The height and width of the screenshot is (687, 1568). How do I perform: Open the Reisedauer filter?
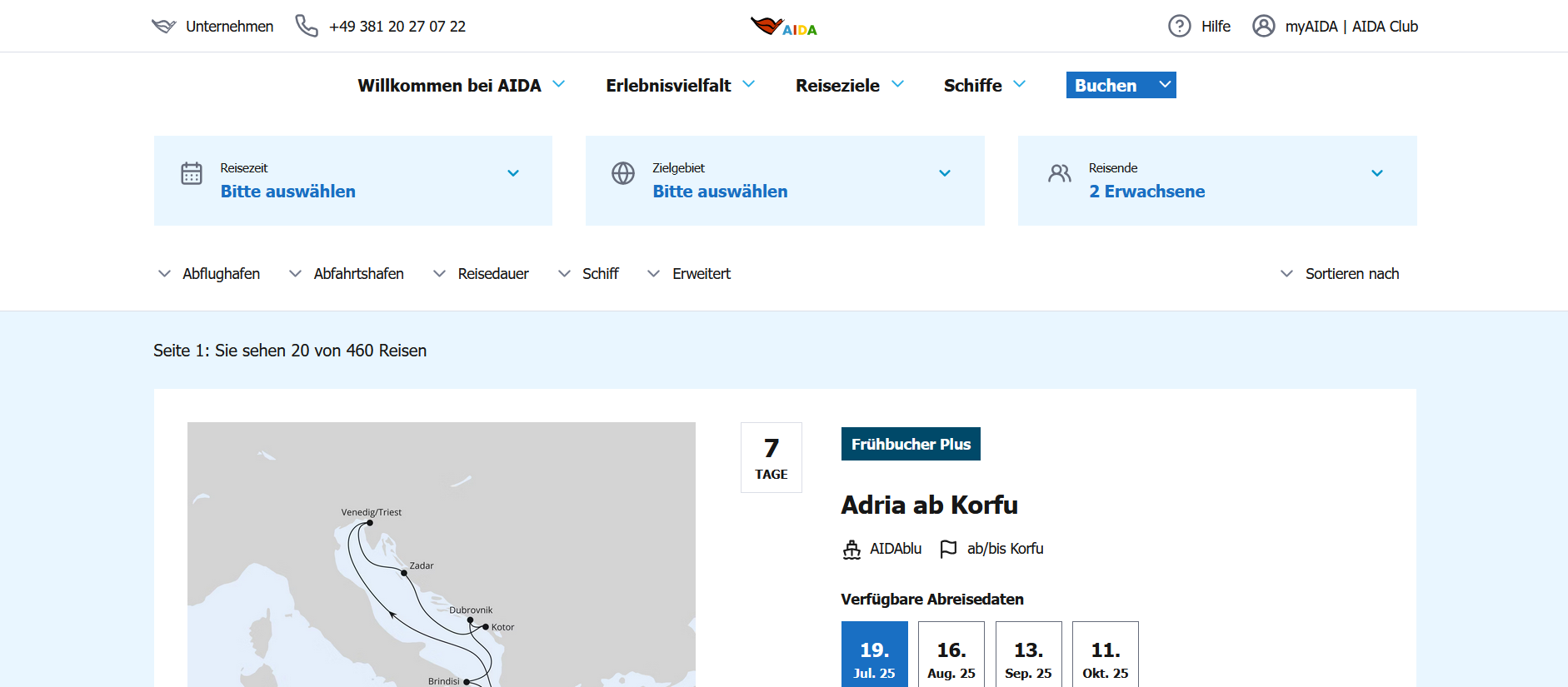pyautogui.click(x=481, y=274)
